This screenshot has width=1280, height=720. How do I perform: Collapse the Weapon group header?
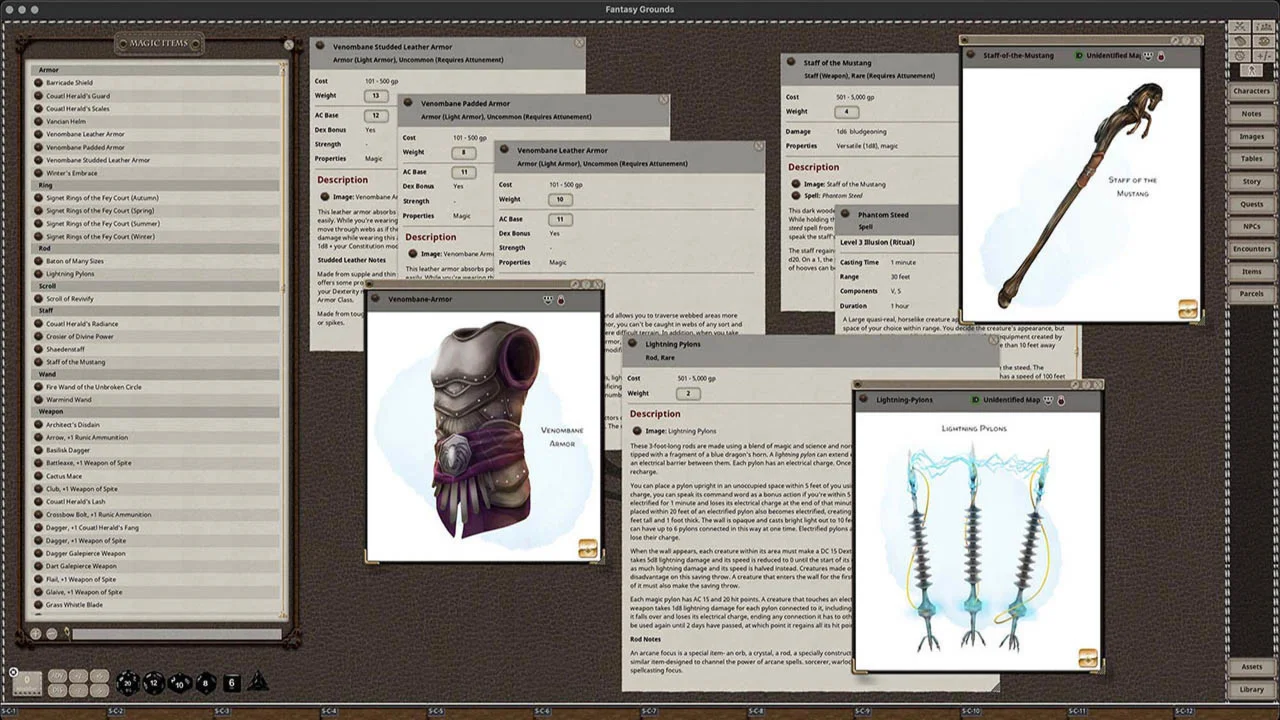(x=156, y=411)
